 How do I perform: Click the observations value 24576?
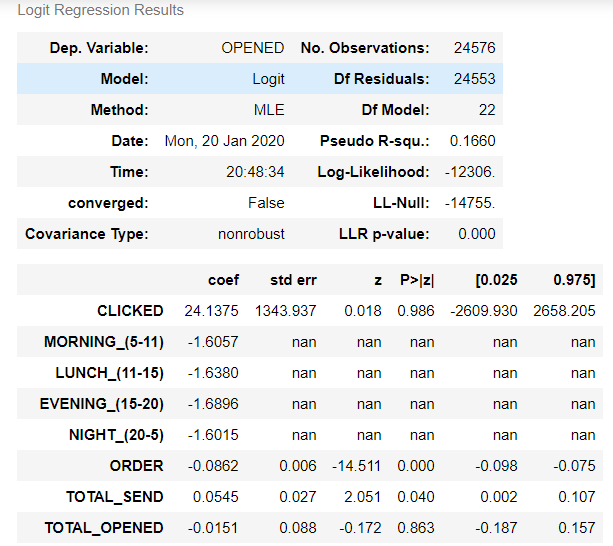coord(474,48)
